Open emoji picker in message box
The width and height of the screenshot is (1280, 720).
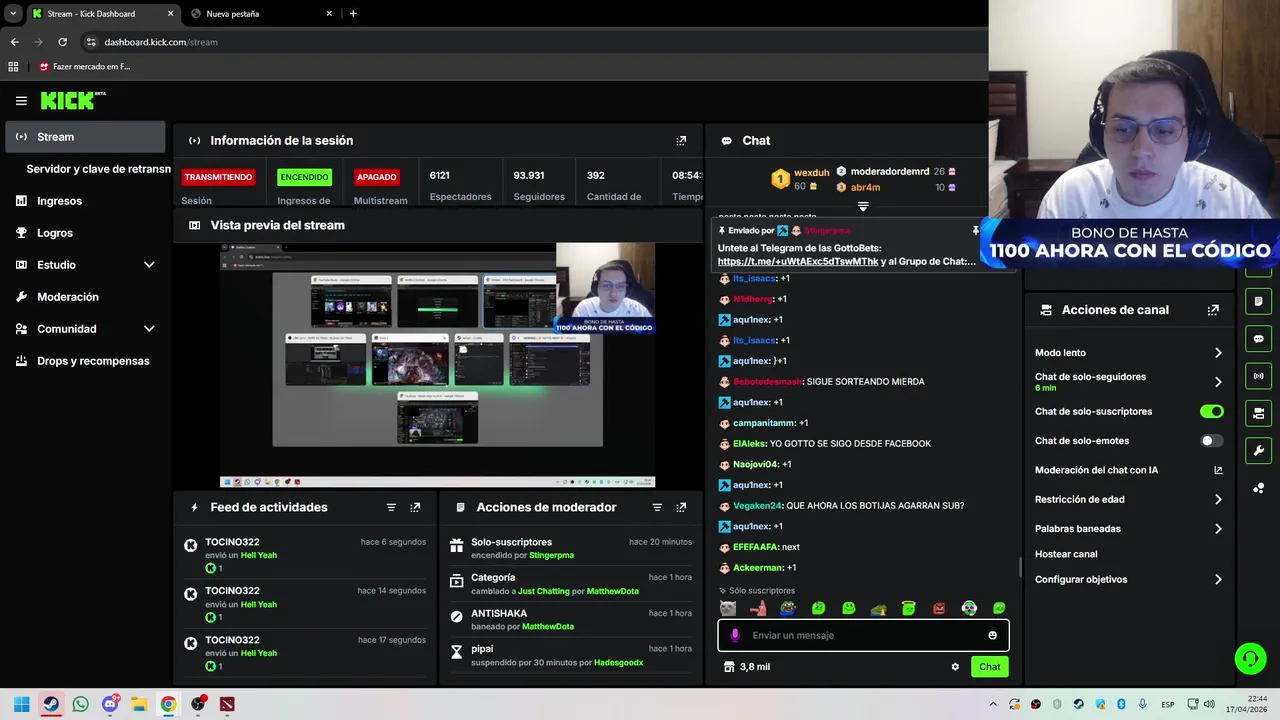(992, 635)
